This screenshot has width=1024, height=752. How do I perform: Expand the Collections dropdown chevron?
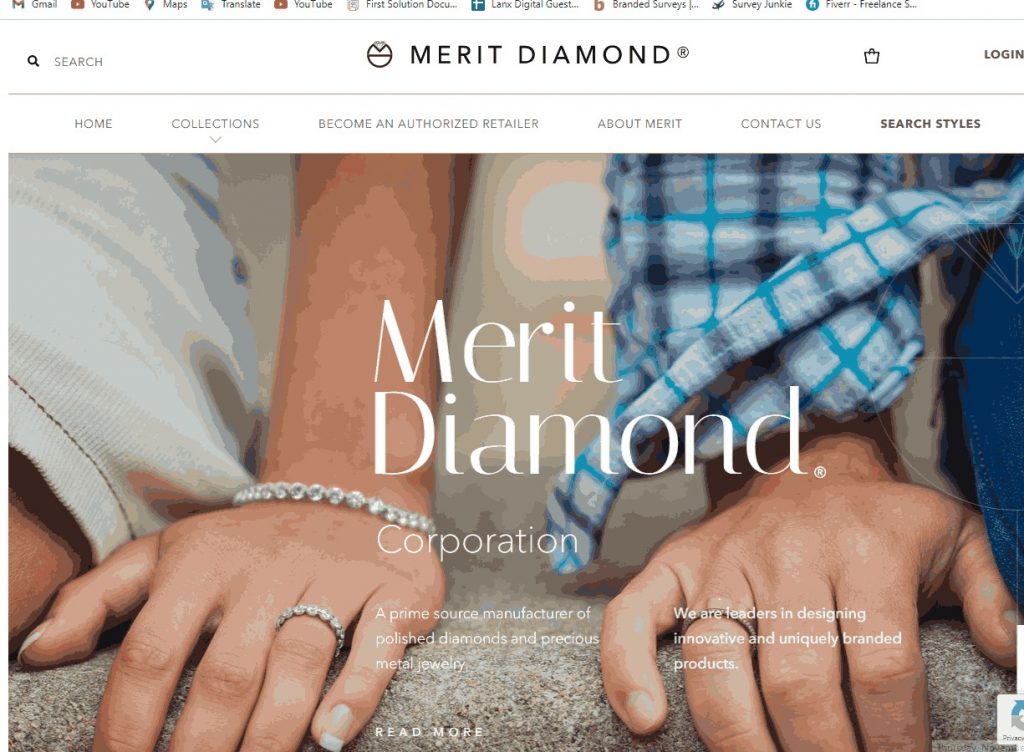216,140
